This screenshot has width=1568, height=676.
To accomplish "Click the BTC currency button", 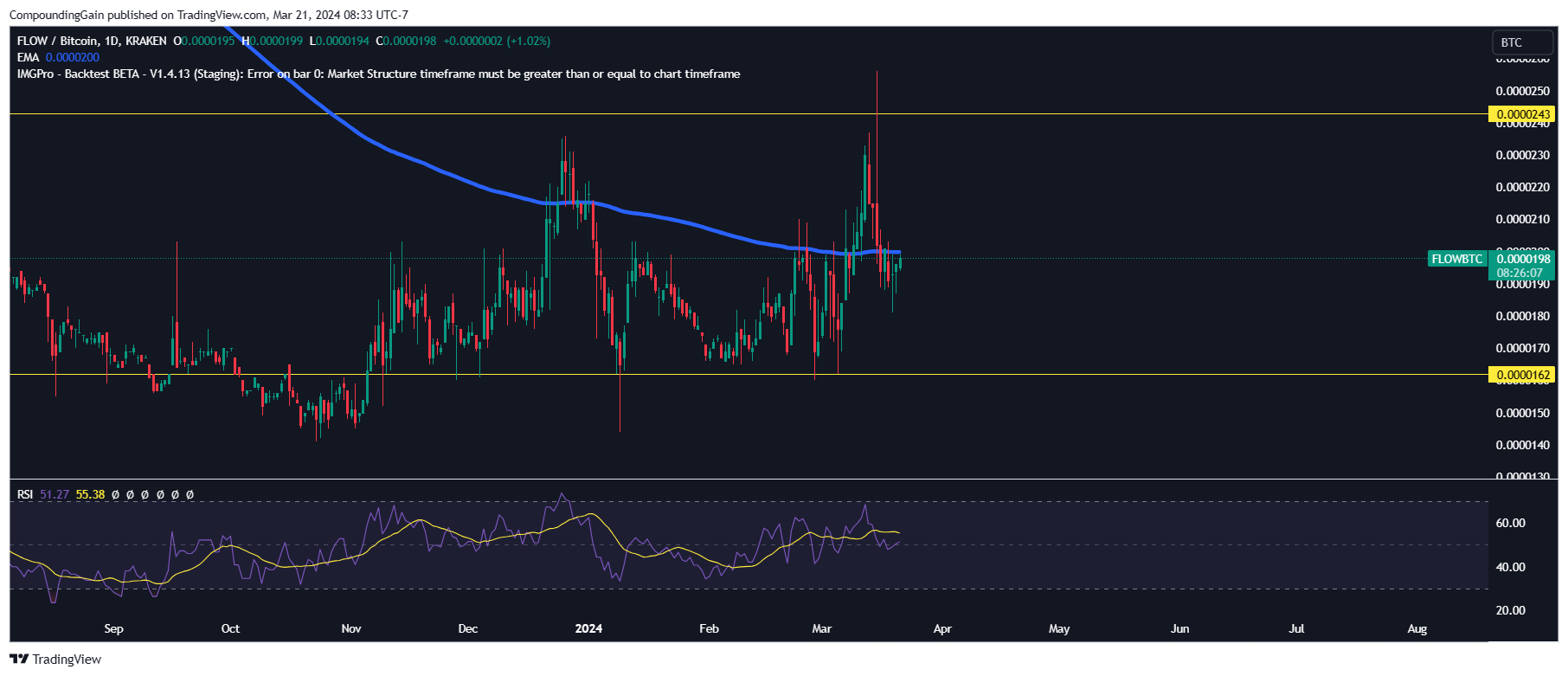I will pos(1523,42).
